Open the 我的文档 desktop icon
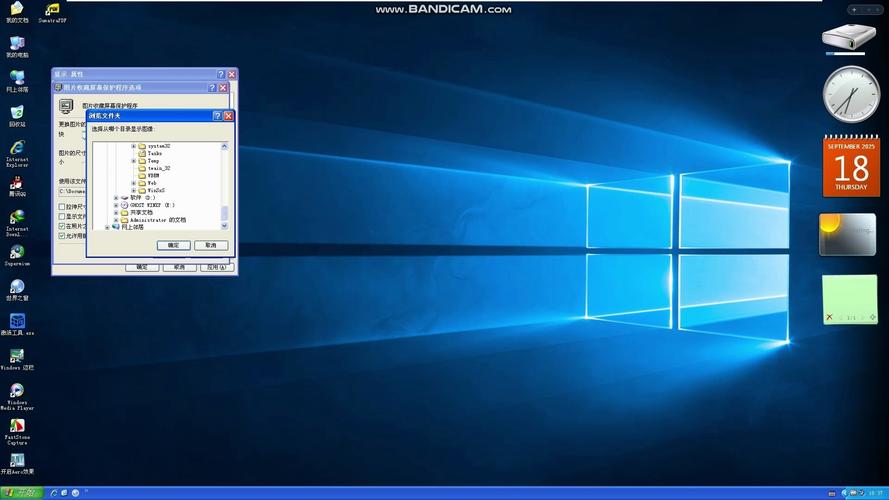 [x=16, y=11]
